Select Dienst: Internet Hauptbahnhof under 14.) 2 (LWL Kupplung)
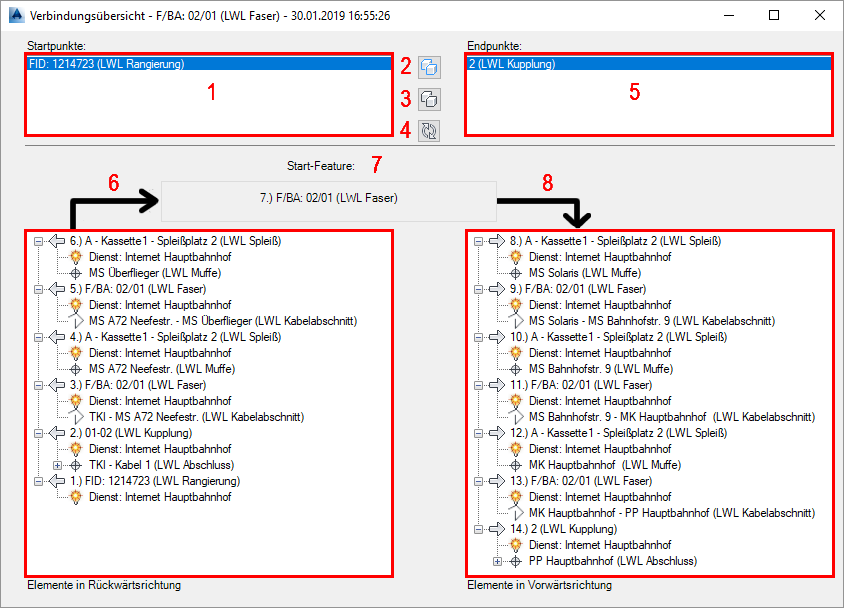 click(600, 546)
